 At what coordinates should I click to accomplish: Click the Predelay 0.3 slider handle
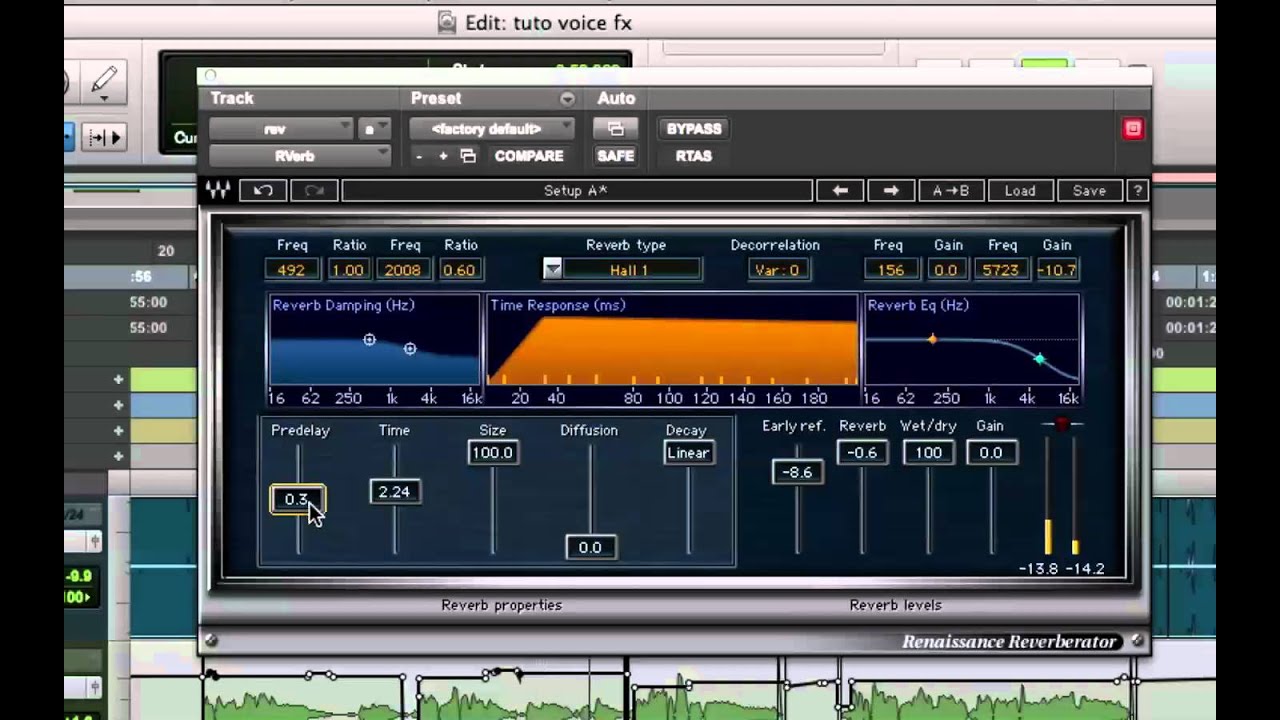(297, 499)
